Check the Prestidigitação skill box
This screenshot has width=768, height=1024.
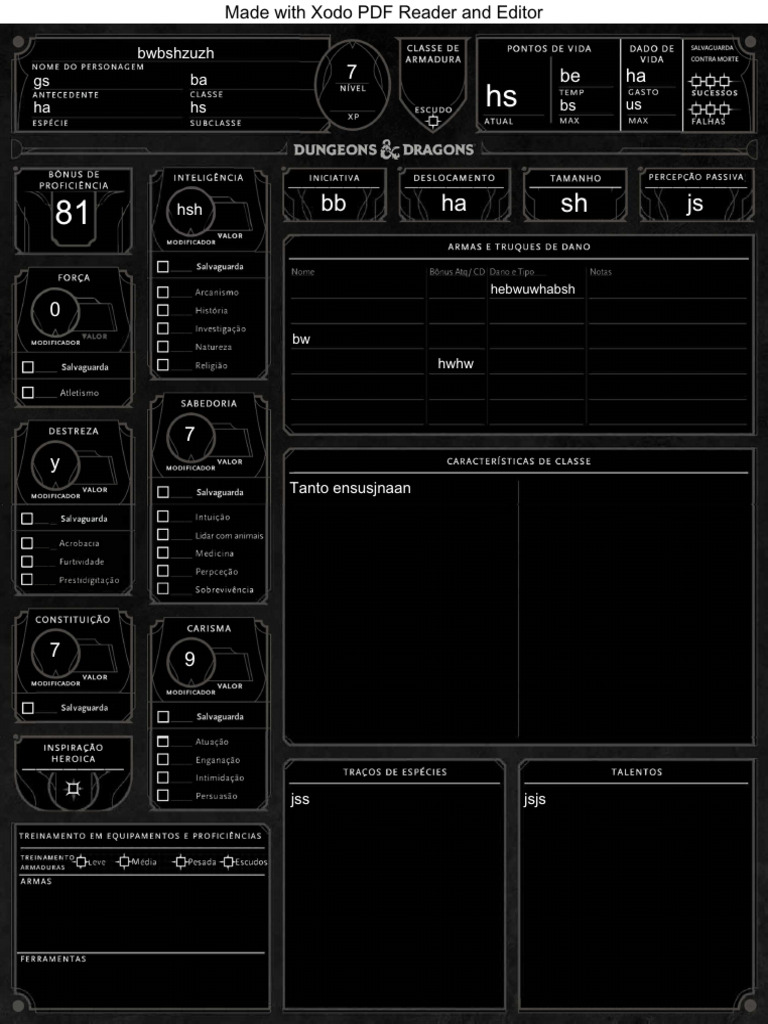coord(27,579)
